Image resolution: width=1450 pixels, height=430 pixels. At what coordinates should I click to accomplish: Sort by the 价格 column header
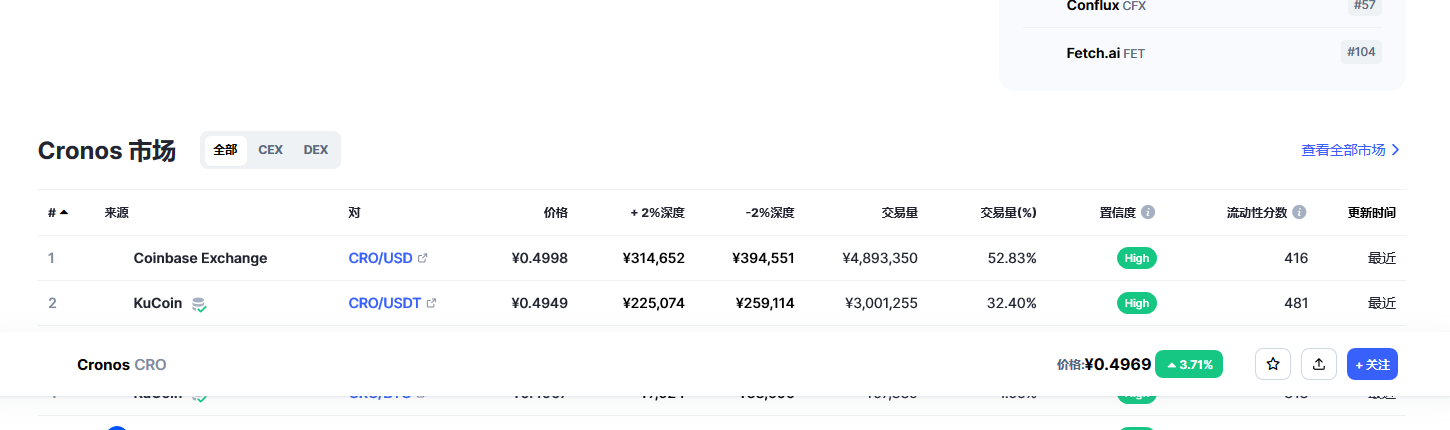555,212
